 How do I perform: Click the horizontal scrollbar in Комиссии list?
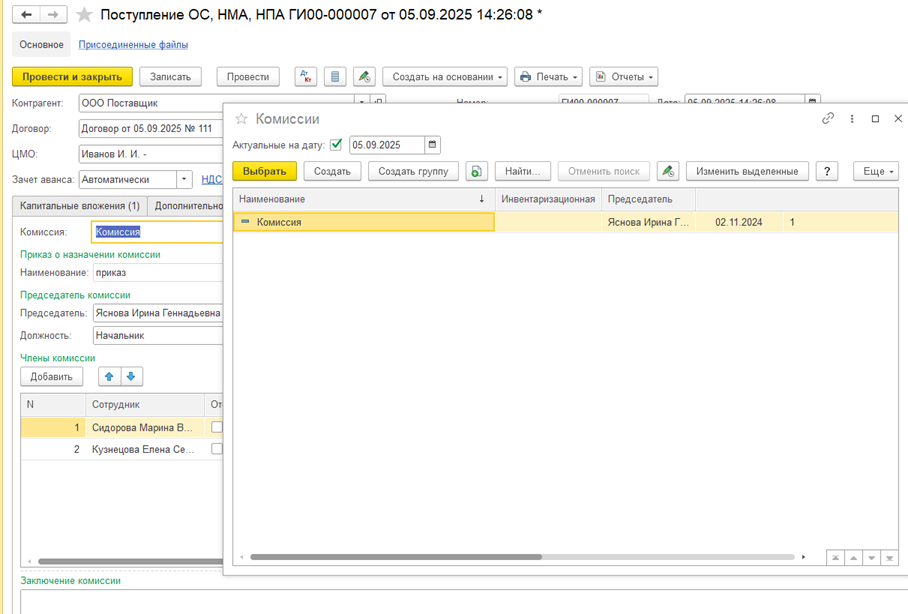click(396, 557)
